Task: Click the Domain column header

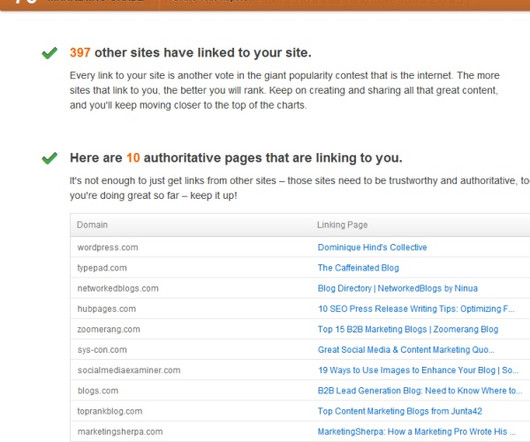Action: coord(92,225)
